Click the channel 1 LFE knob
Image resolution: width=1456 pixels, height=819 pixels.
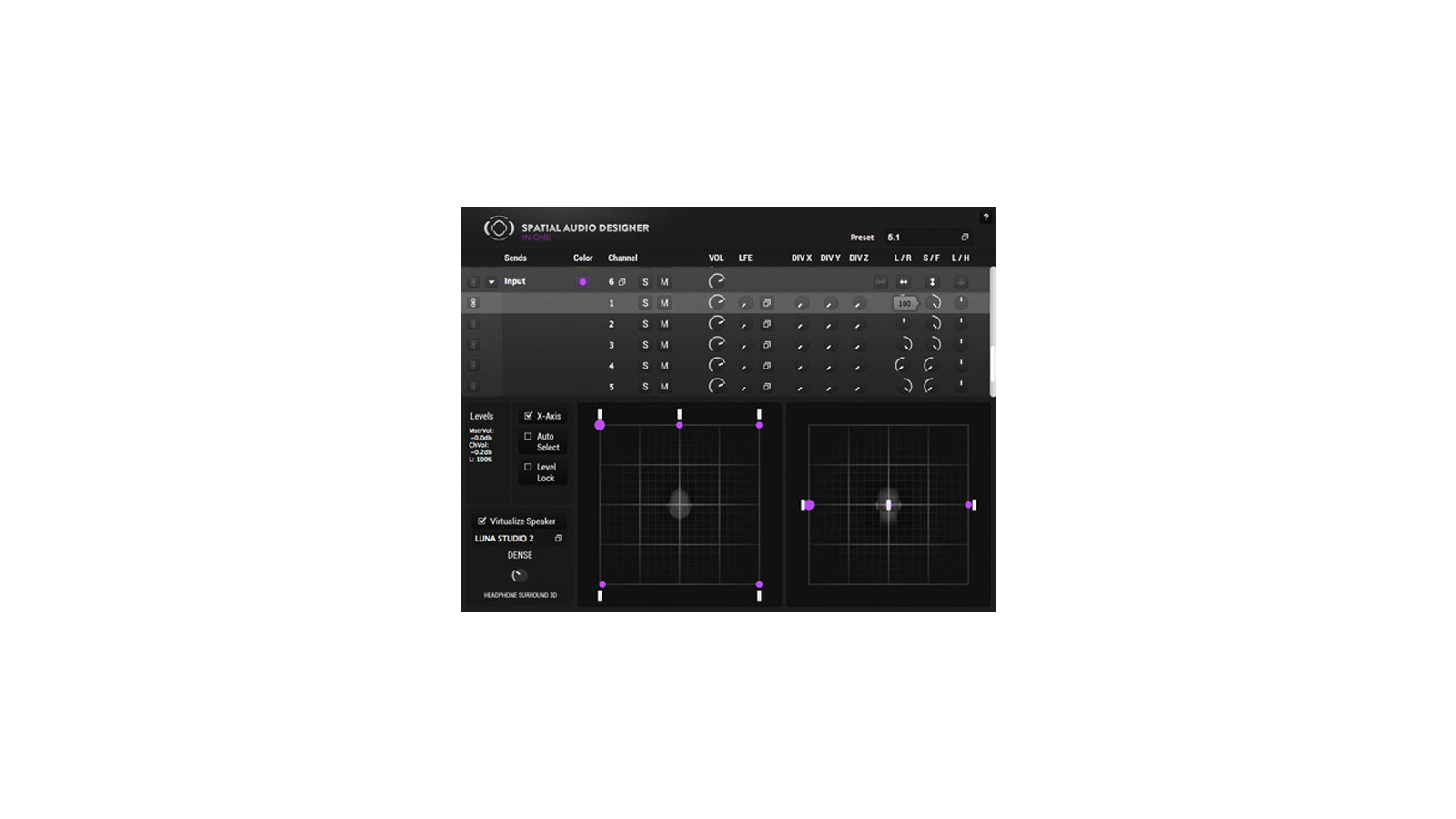tap(744, 303)
